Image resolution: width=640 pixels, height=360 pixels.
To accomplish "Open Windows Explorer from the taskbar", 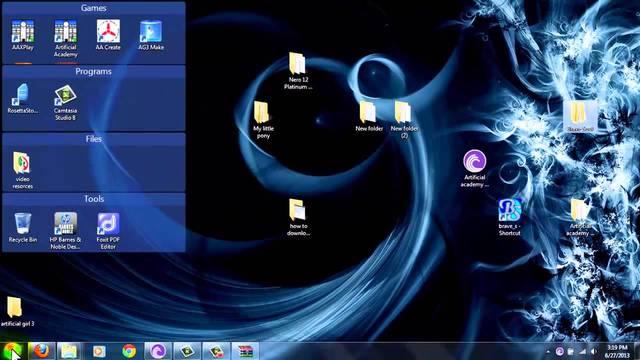I will pyautogui.click(x=69, y=351).
